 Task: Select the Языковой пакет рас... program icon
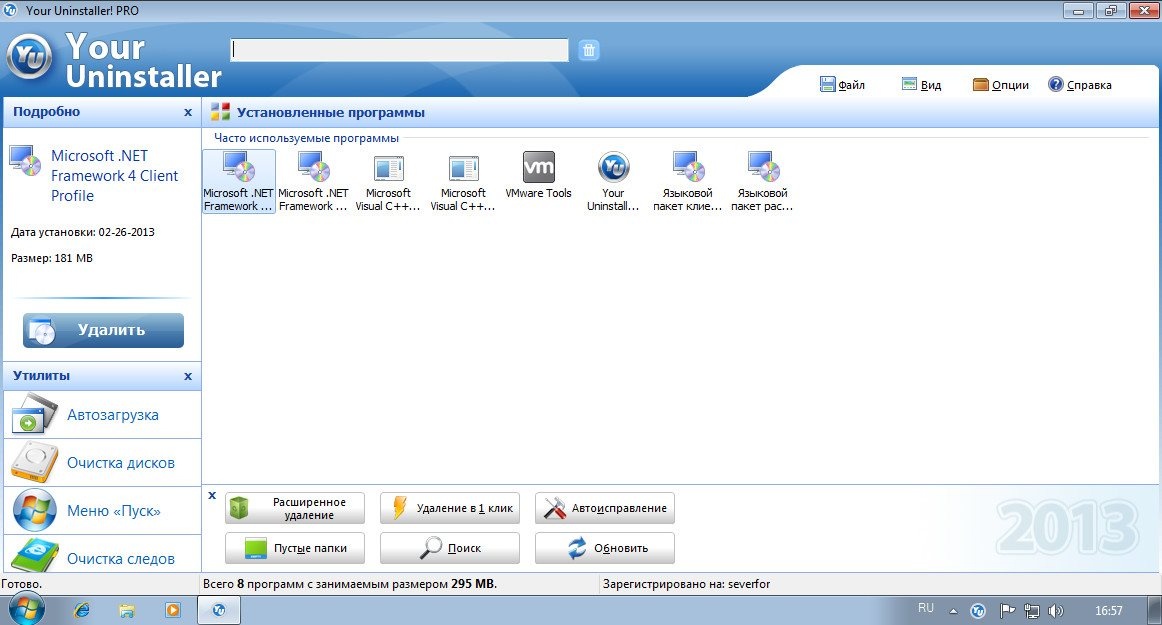[762, 182]
